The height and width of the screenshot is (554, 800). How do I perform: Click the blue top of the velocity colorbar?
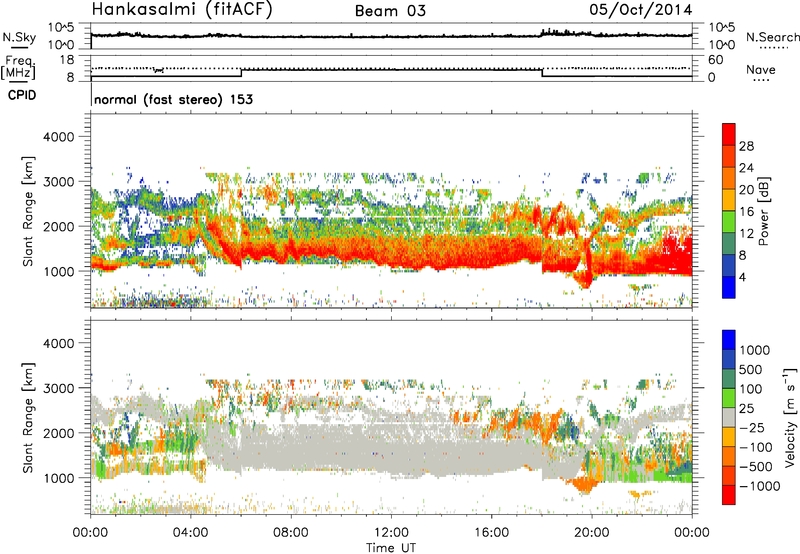coord(729,340)
